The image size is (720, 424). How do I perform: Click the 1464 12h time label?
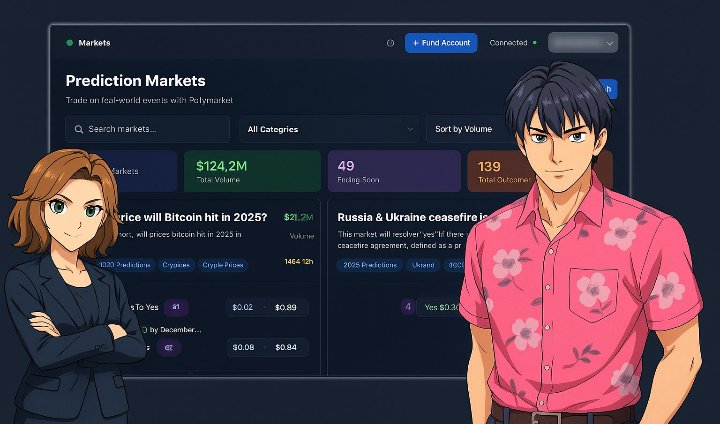coord(298,261)
